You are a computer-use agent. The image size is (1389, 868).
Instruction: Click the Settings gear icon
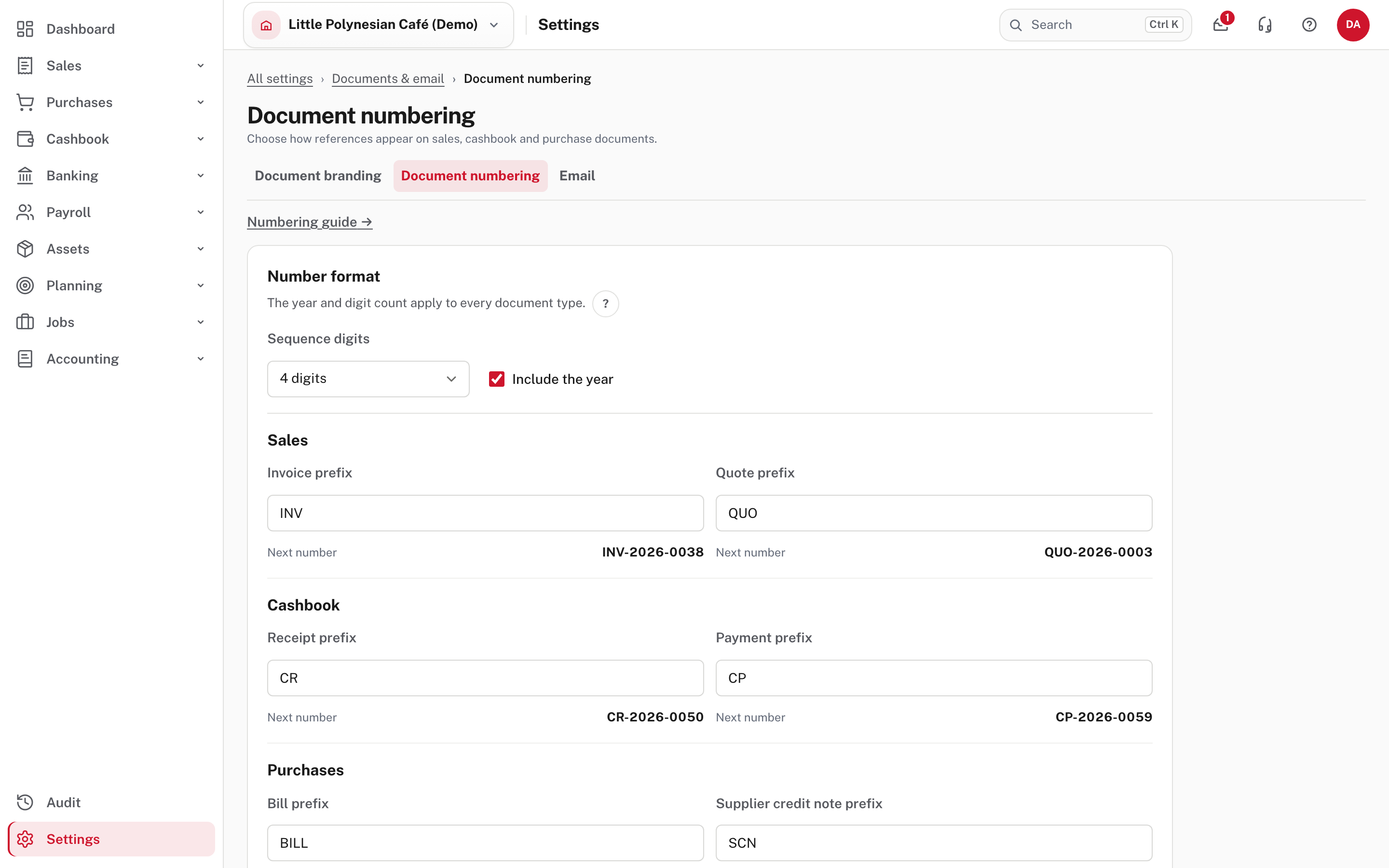(x=25, y=839)
